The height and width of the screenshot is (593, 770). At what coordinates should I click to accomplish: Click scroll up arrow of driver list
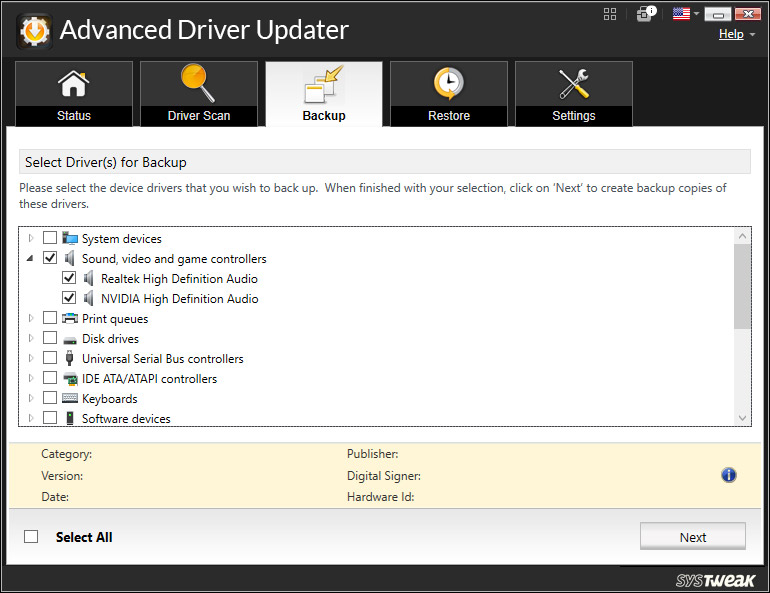(x=742, y=236)
